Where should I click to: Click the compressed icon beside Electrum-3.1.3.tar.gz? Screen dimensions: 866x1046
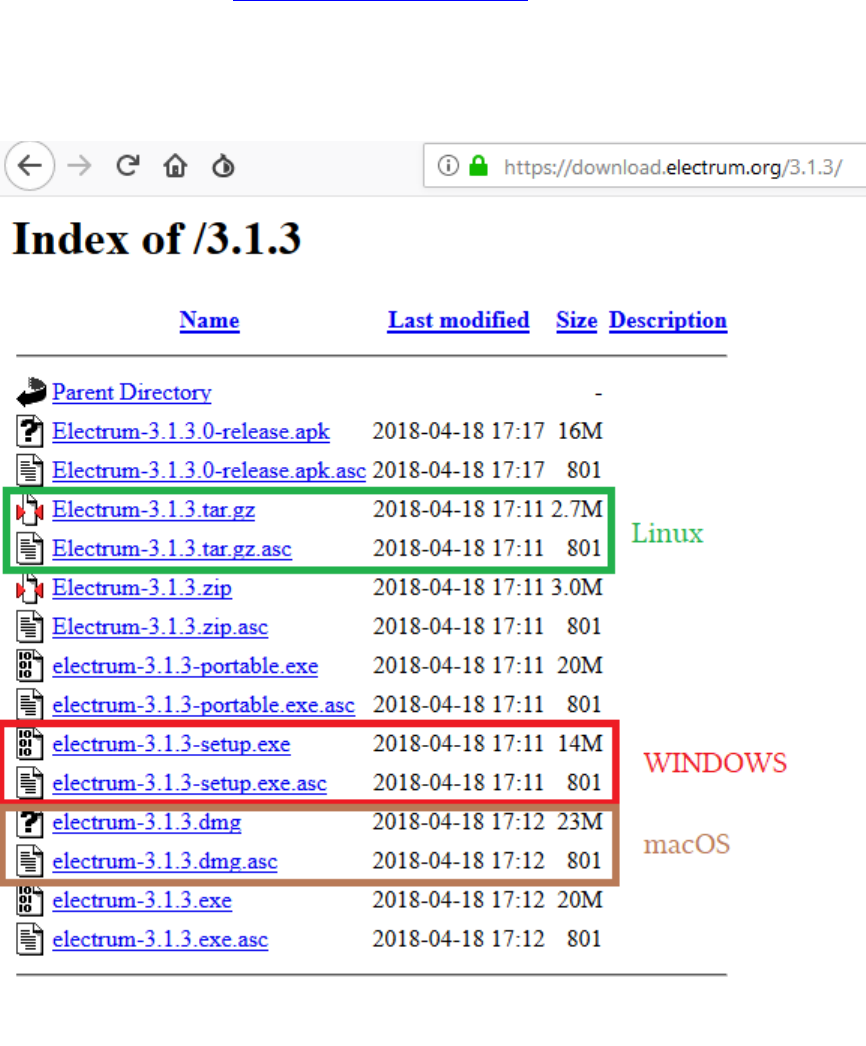30,510
